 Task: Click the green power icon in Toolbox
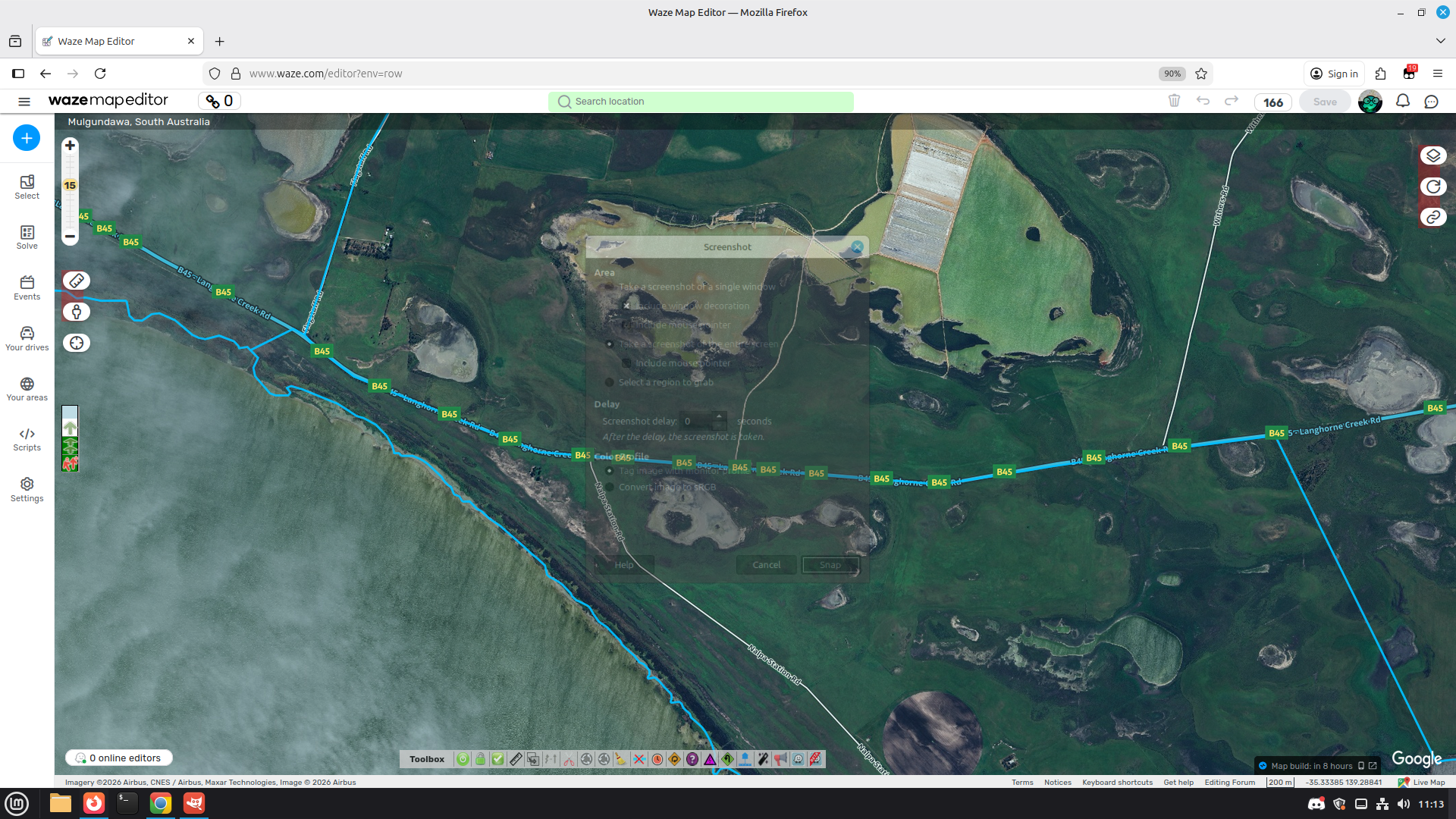point(463,759)
